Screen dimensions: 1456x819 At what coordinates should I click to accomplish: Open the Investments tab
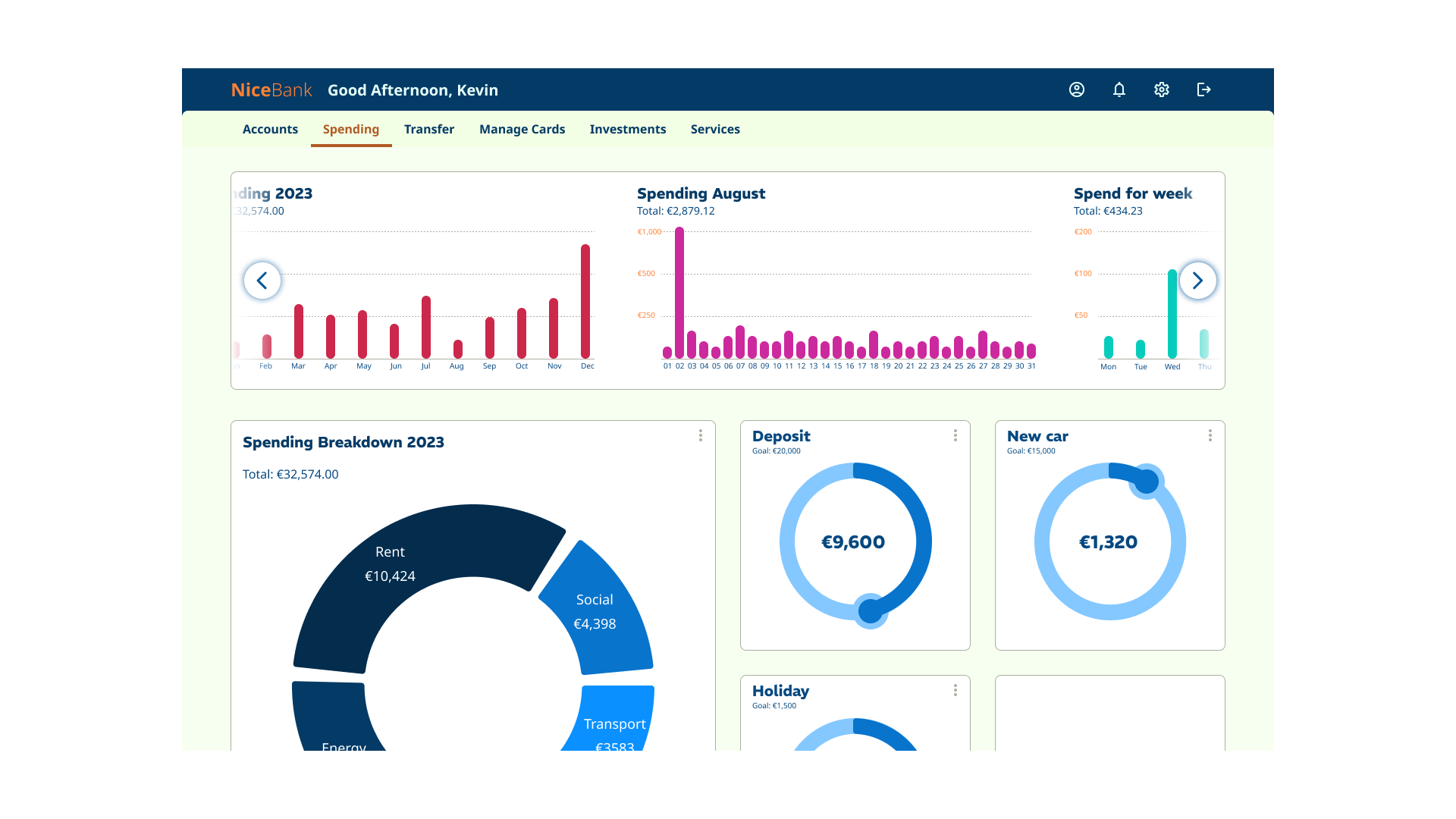628,129
